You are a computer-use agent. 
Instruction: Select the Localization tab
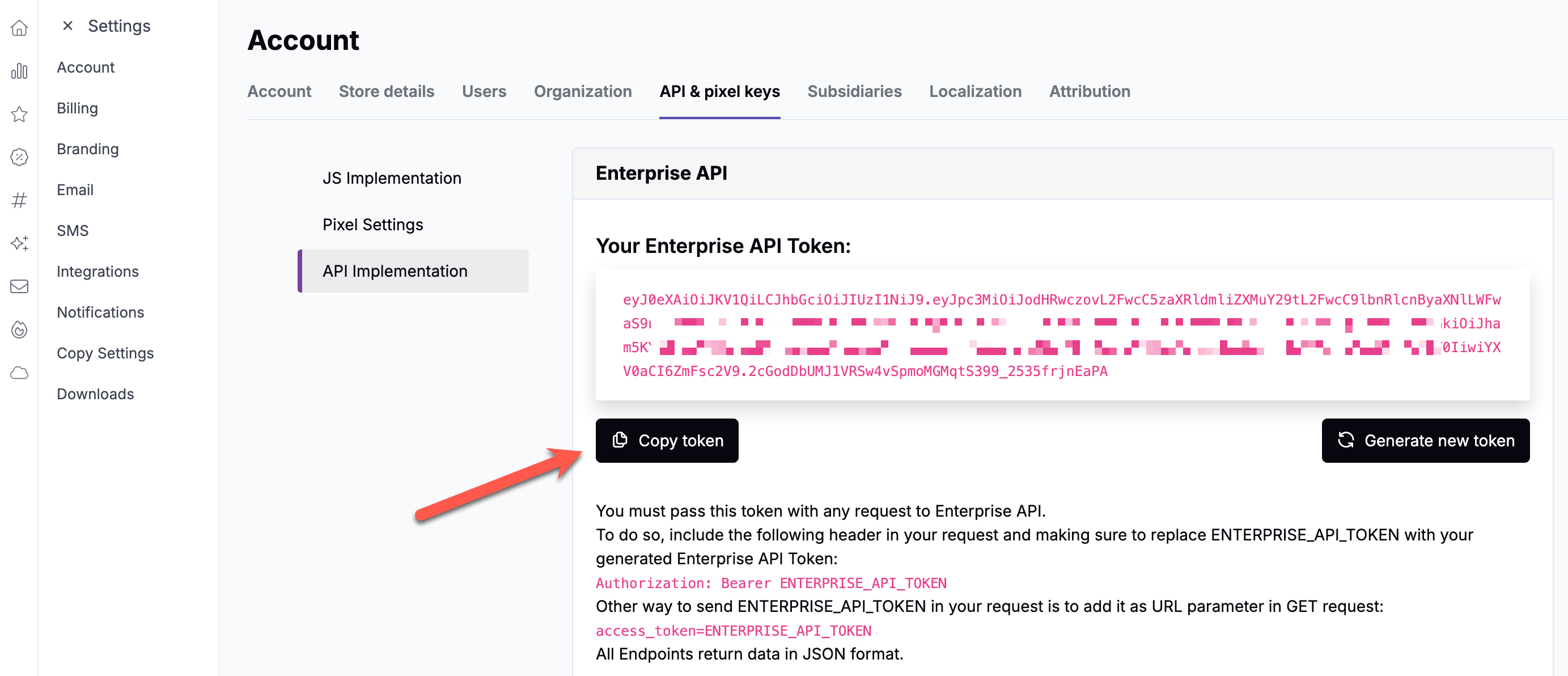975,91
